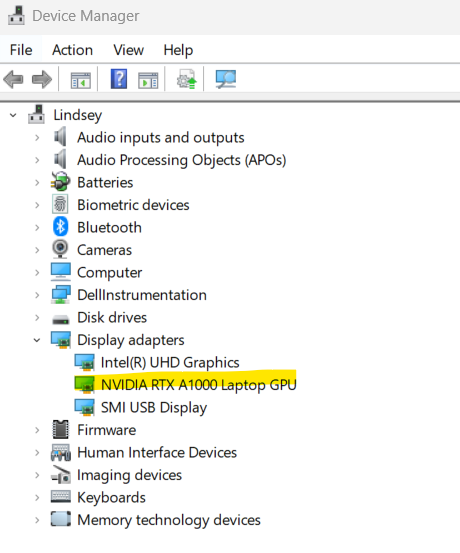Click the Back arrow toolbar icon
The image size is (460, 553).
point(13,79)
